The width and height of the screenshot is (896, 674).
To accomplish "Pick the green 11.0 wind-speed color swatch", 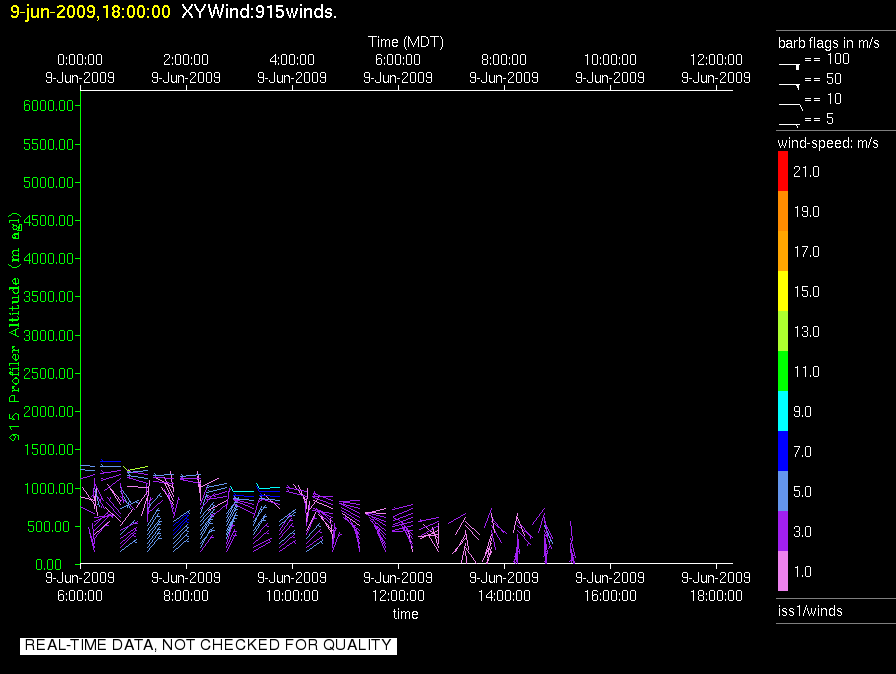I will pos(783,372).
